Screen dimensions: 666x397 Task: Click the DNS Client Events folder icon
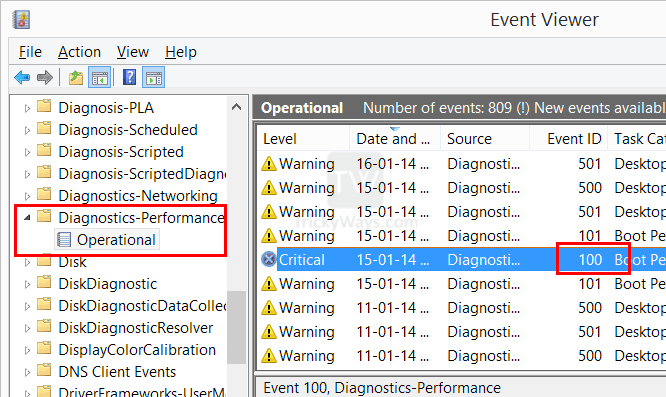pos(44,371)
